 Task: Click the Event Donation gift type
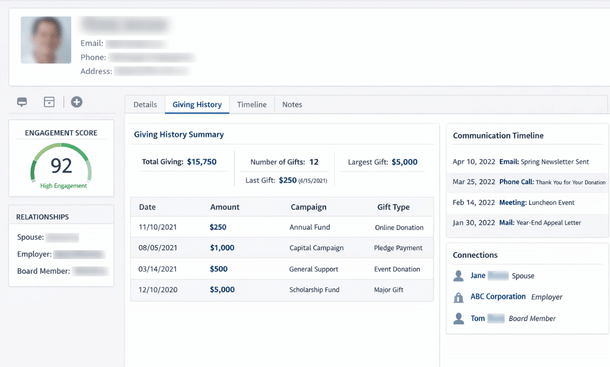point(397,269)
